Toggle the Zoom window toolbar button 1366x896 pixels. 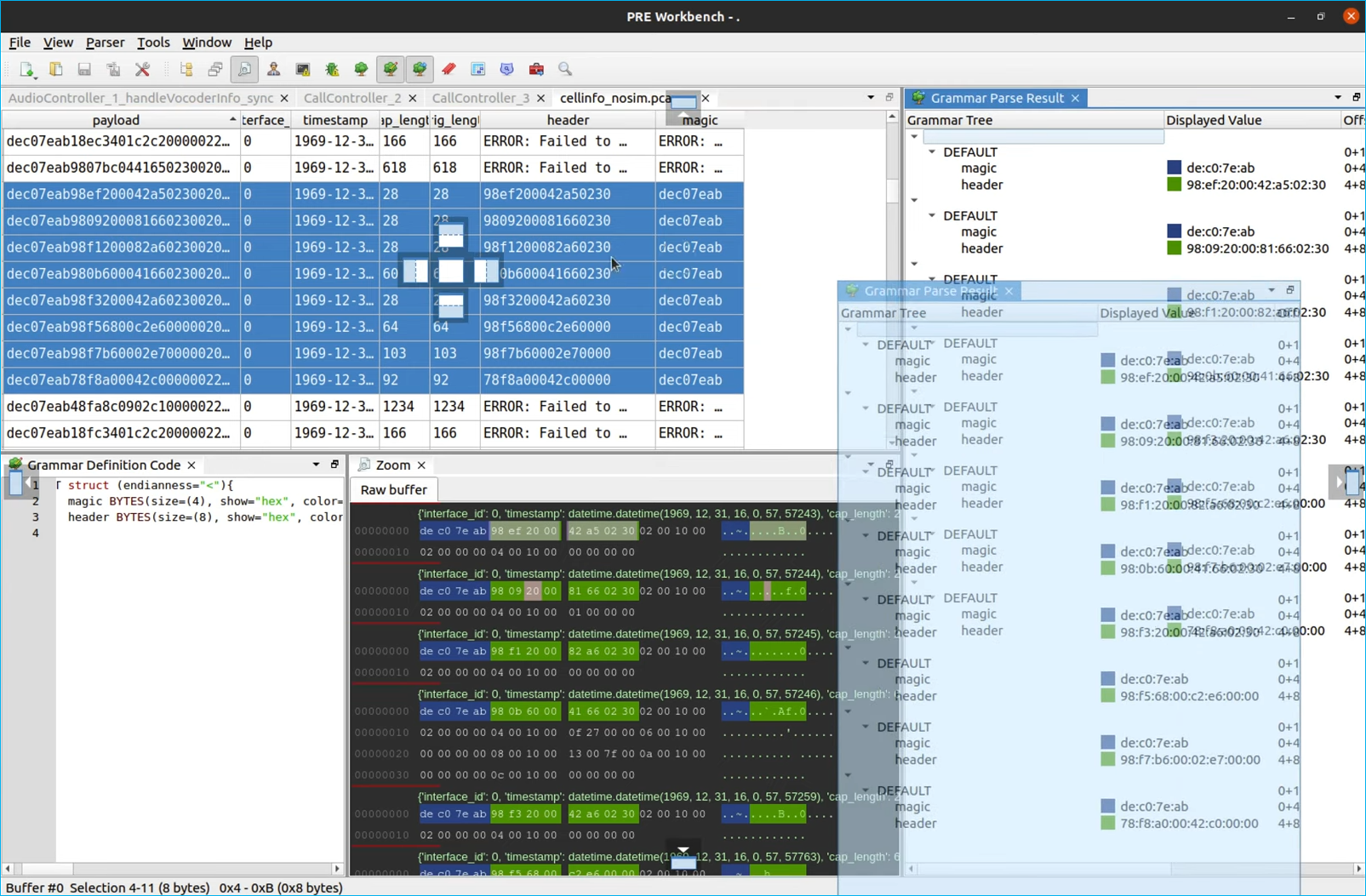244,70
